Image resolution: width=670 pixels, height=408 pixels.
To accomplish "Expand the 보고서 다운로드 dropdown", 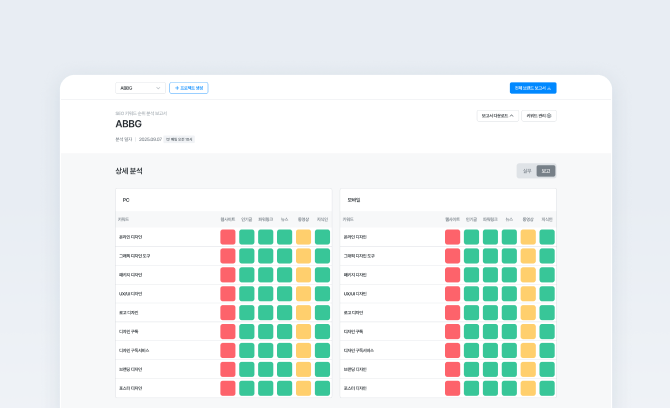I will tap(497, 116).
